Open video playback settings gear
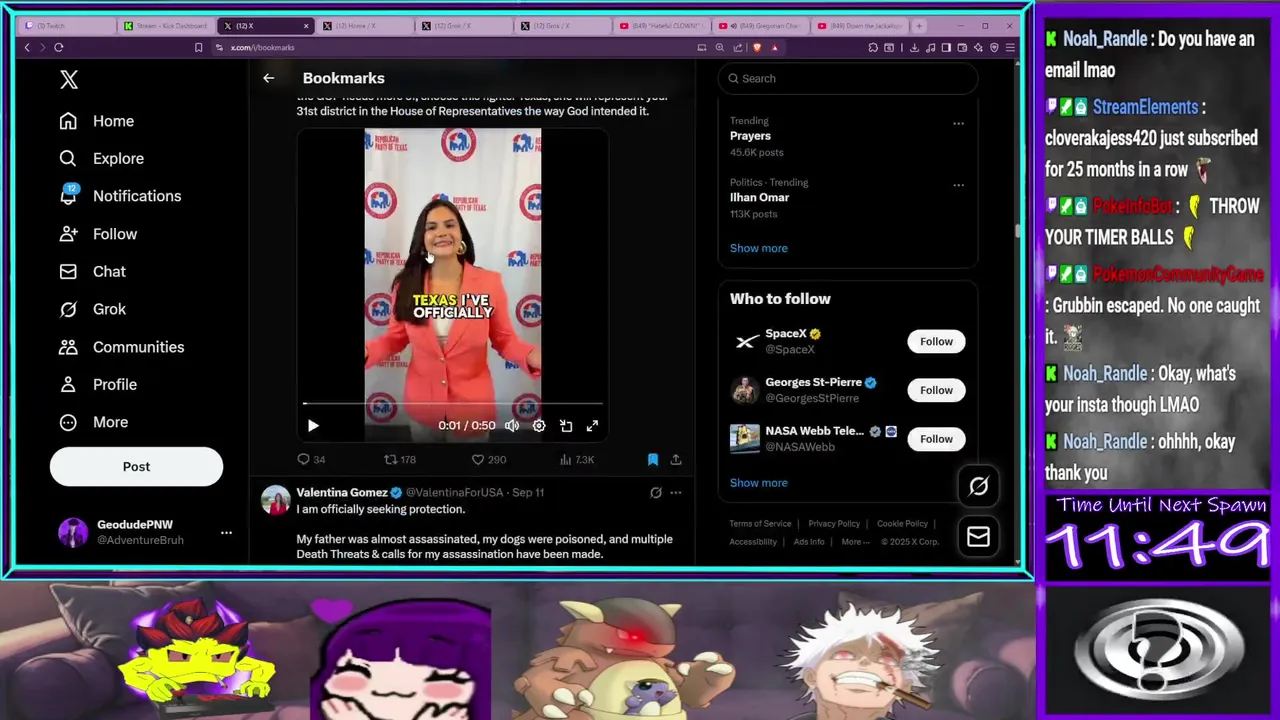Screen dimensions: 1280x720 (539, 426)
